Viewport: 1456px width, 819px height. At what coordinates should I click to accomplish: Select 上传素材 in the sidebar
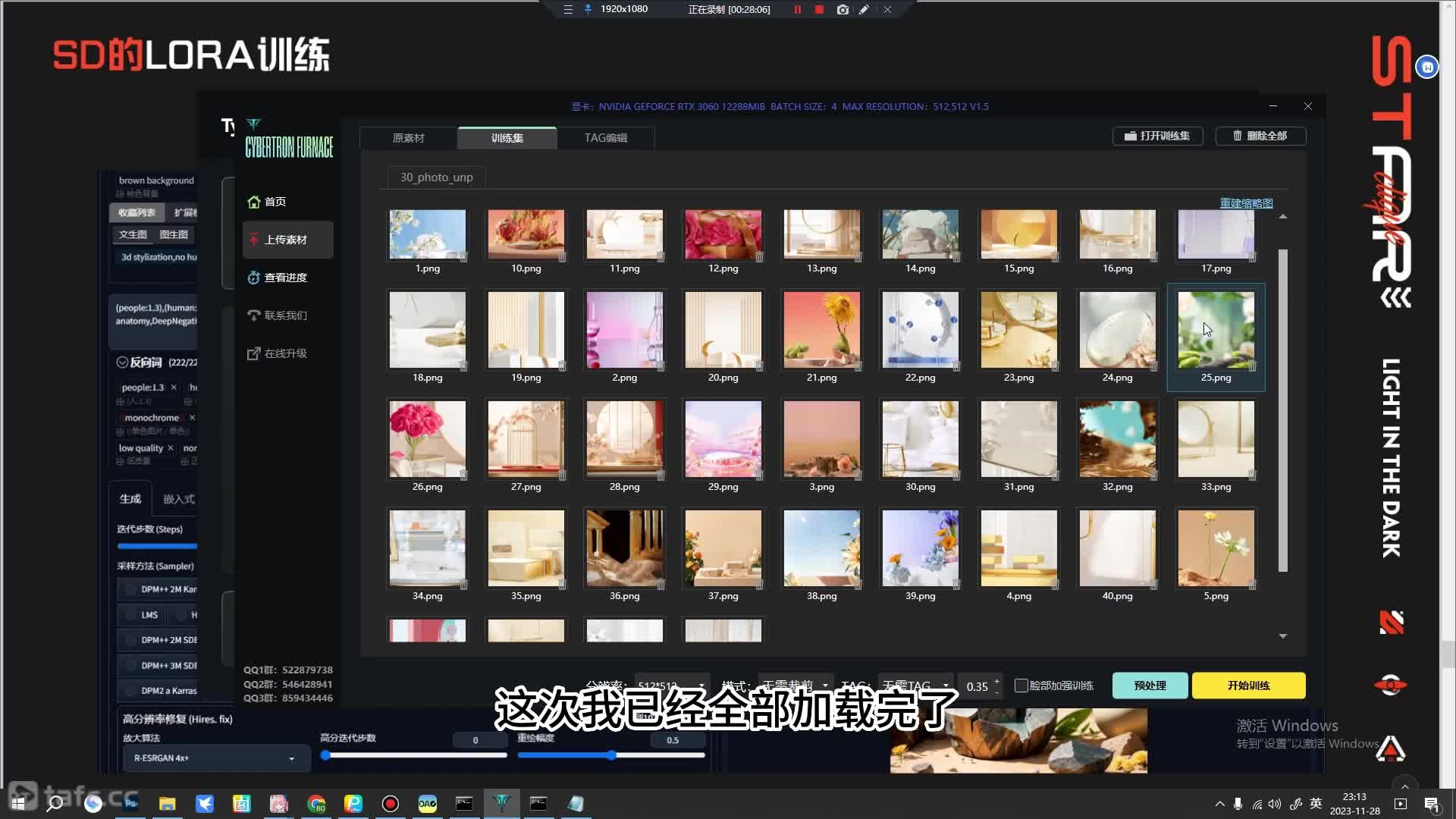coord(287,240)
